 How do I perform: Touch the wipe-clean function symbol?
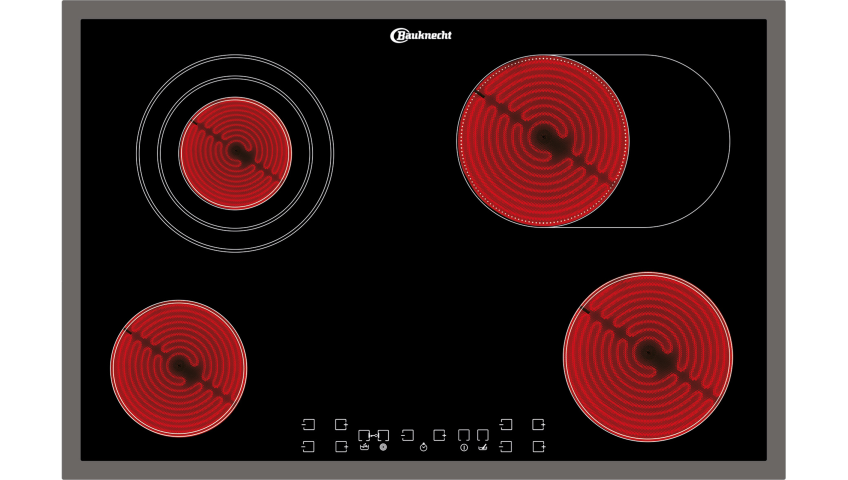[482, 446]
